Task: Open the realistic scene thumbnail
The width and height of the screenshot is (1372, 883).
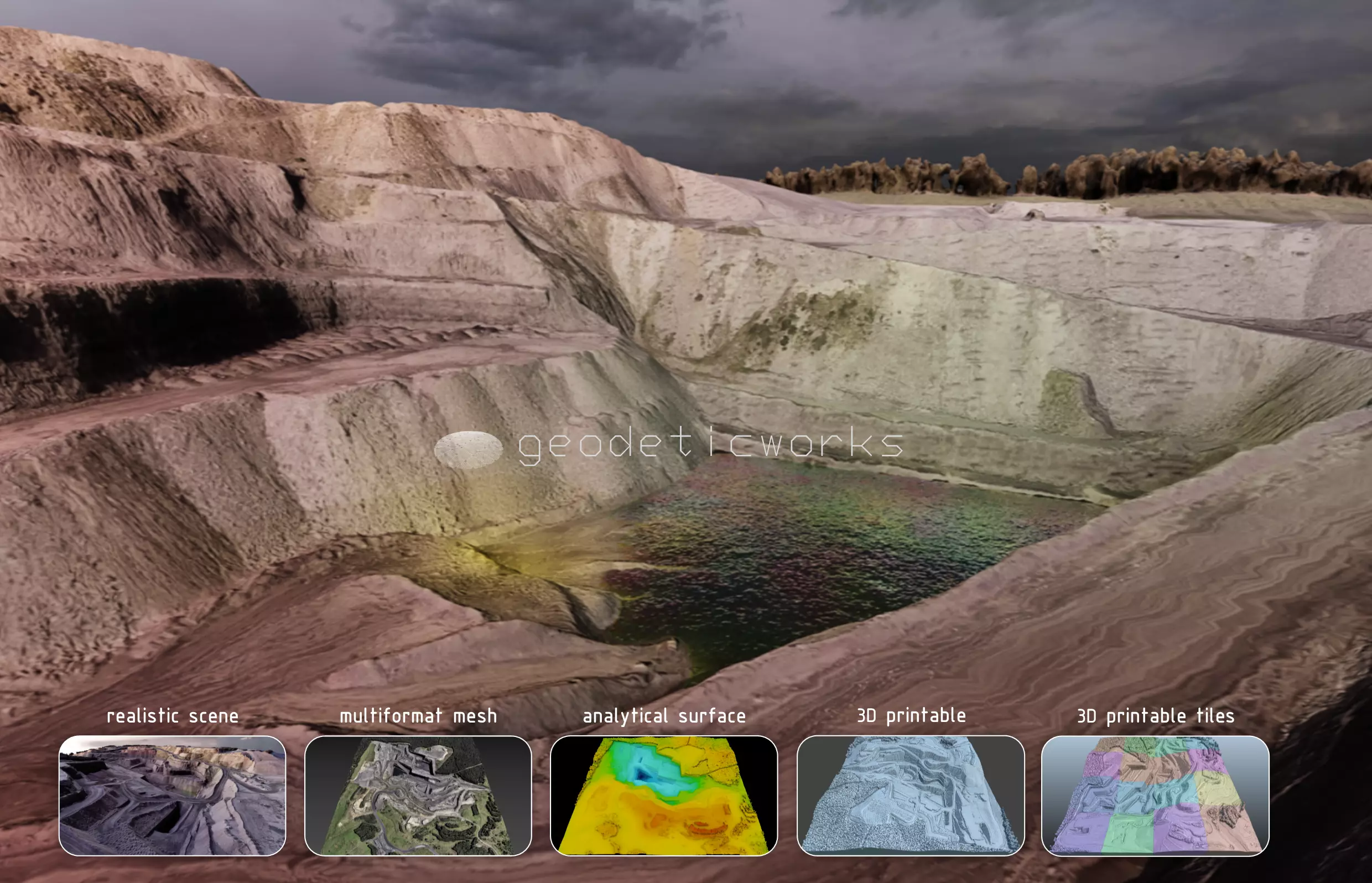Action: [172, 795]
